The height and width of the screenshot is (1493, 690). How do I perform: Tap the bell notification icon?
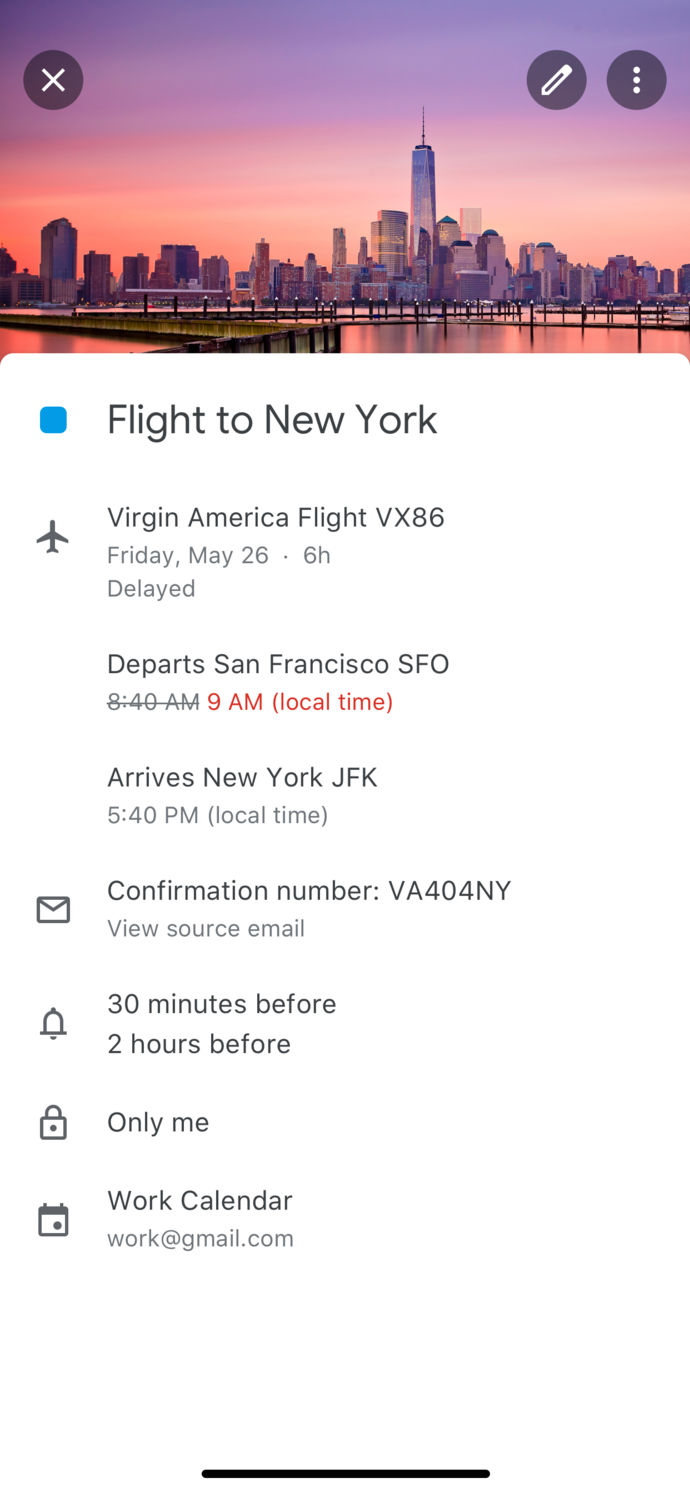(53, 1023)
